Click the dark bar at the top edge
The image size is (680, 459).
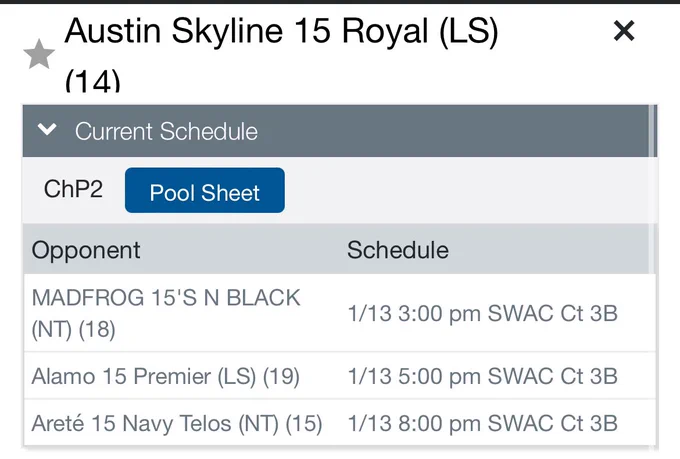click(340, 2)
